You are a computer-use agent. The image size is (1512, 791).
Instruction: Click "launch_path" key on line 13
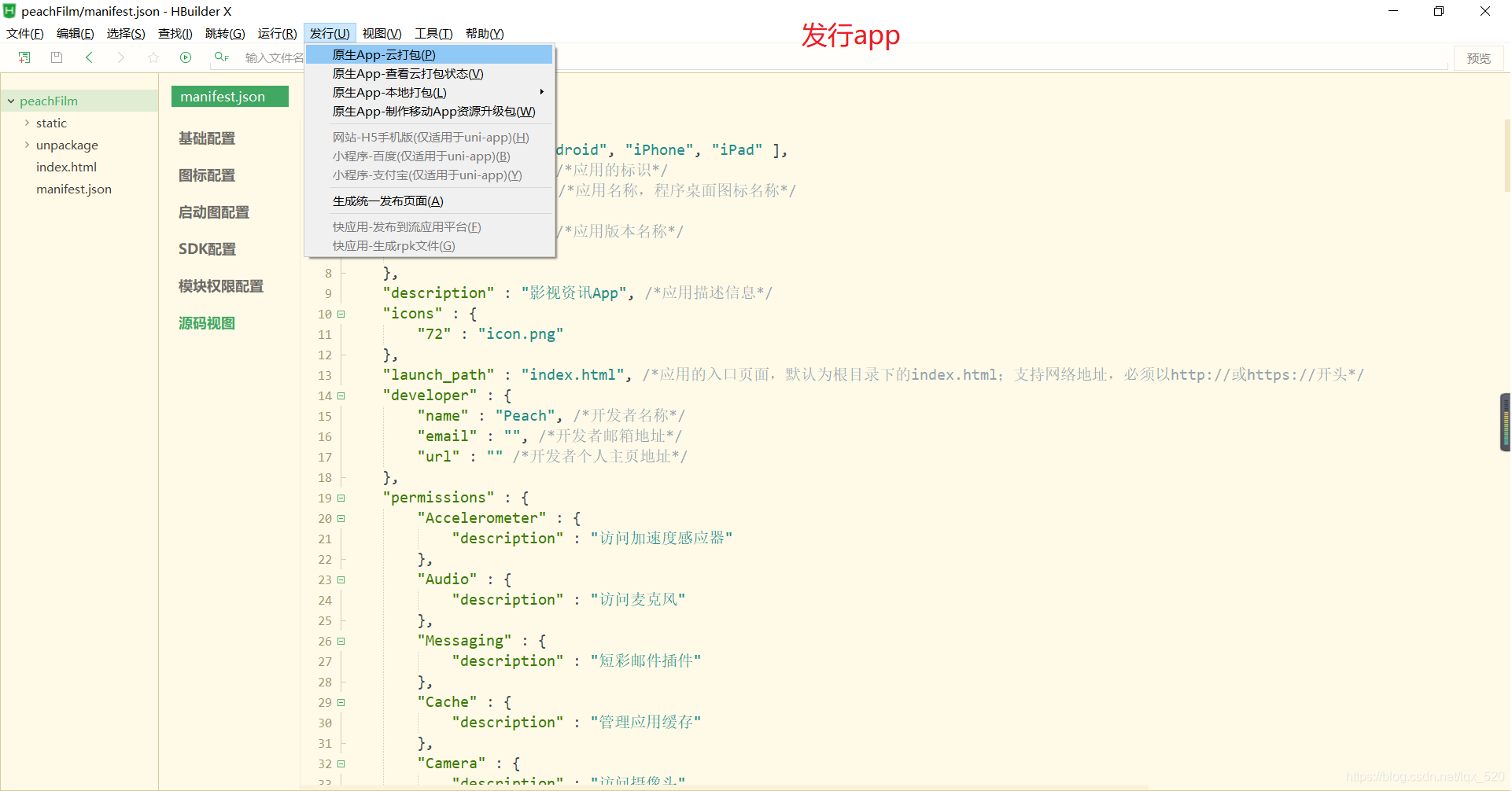click(439, 375)
